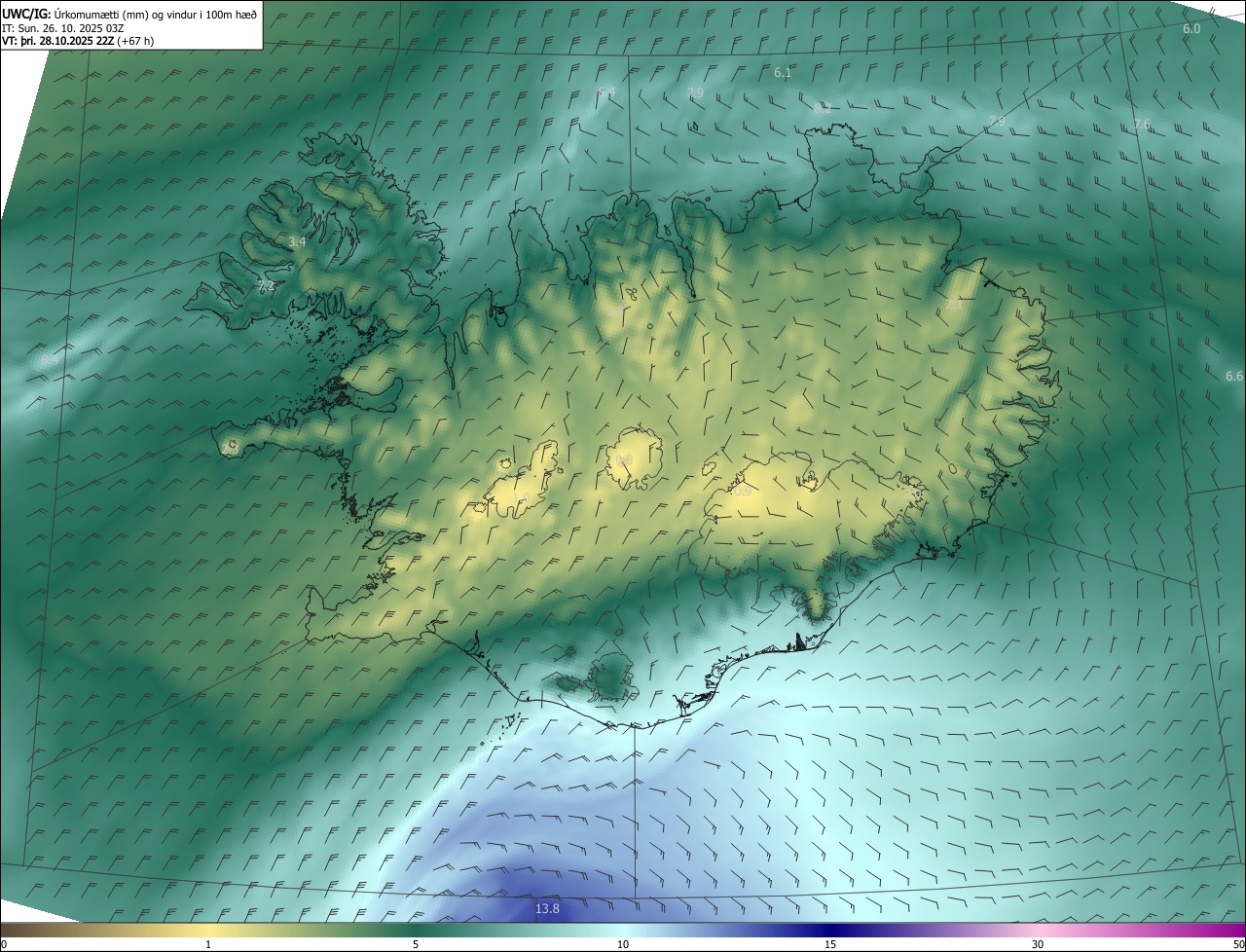Pick the 8.2 value label
Viewport: 1246px width, 952px height.
tap(823, 109)
